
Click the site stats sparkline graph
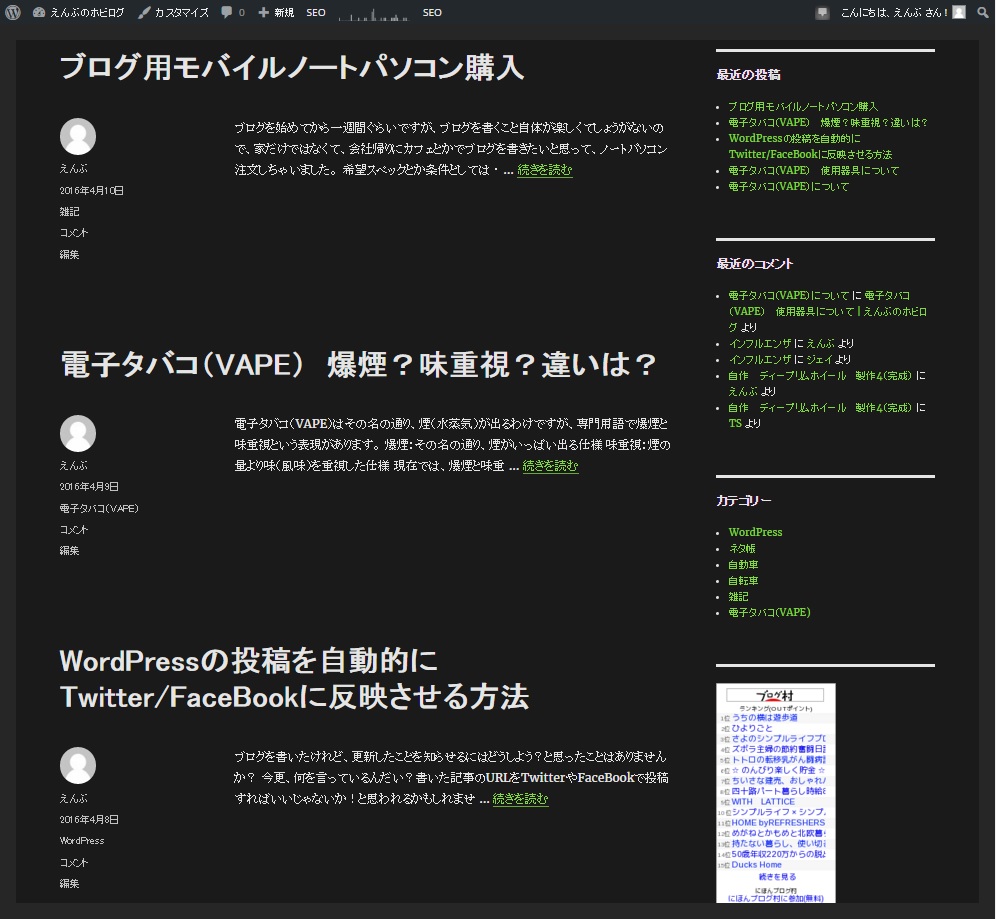(x=374, y=13)
